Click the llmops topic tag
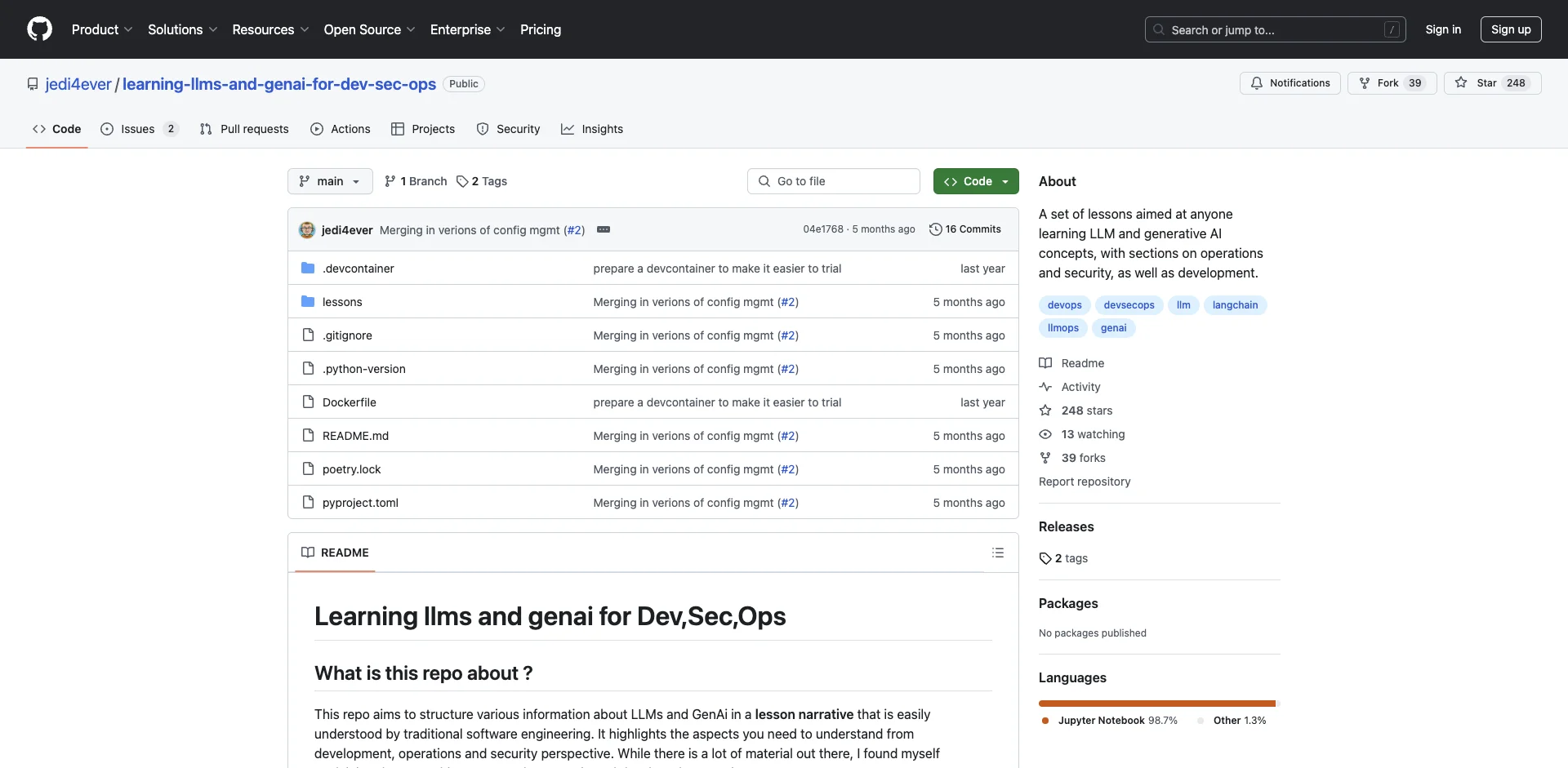This screenshot has width=1568, height=768. click(1063, 328)
